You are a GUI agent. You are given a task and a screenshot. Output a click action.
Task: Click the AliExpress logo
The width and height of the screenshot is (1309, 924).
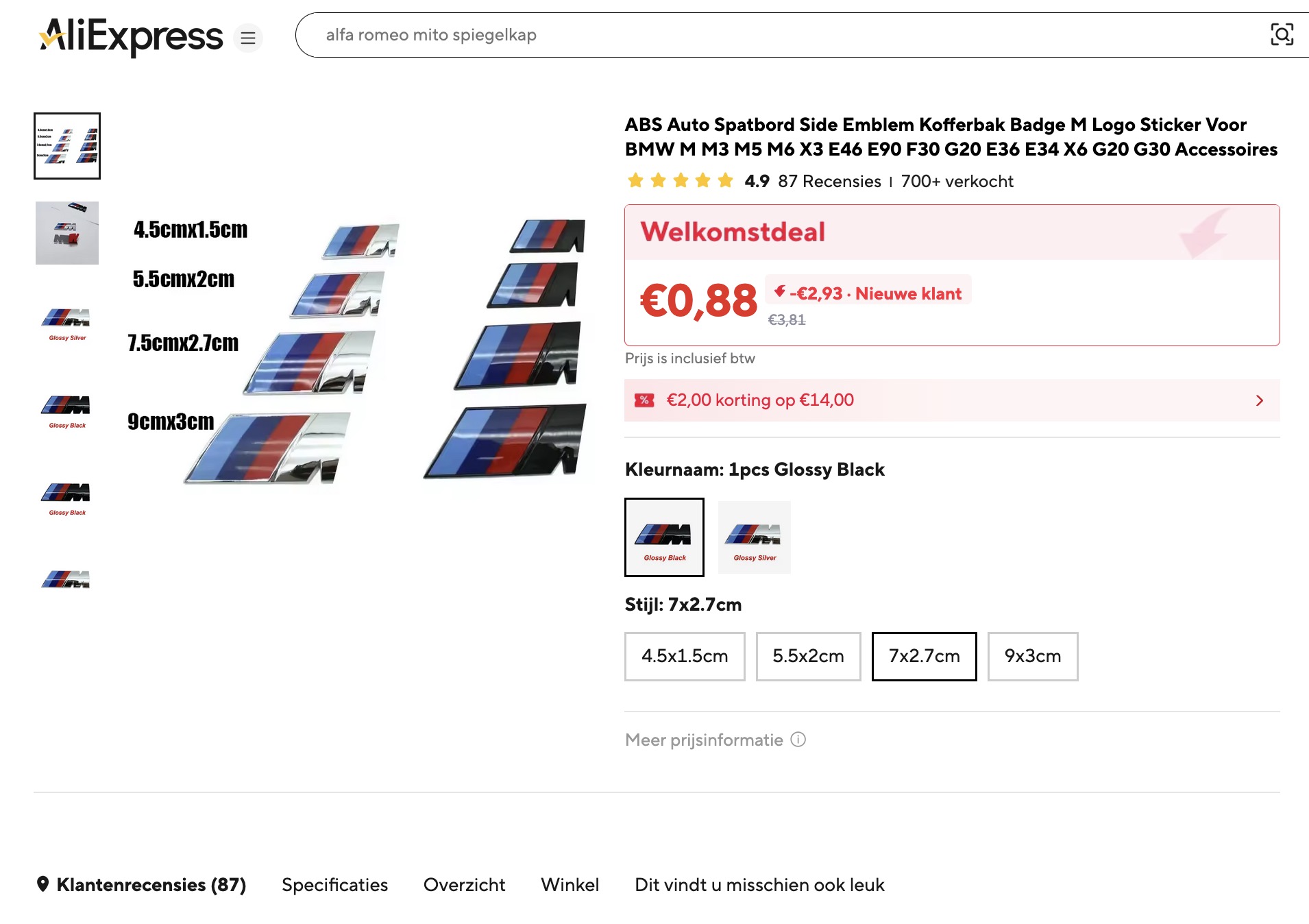pos(130,36)
